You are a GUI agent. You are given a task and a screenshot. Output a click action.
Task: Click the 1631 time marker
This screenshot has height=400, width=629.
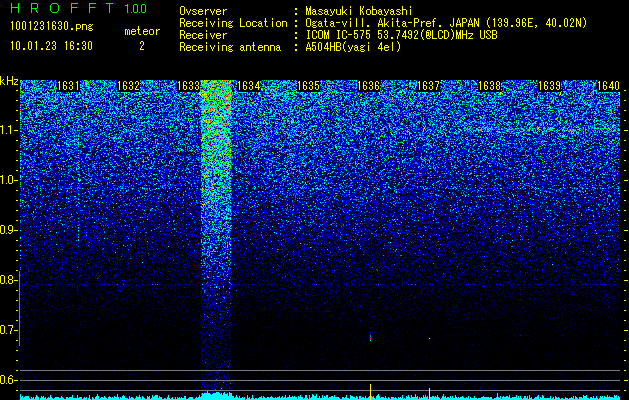pyautogui.click(x=68, y=86)
